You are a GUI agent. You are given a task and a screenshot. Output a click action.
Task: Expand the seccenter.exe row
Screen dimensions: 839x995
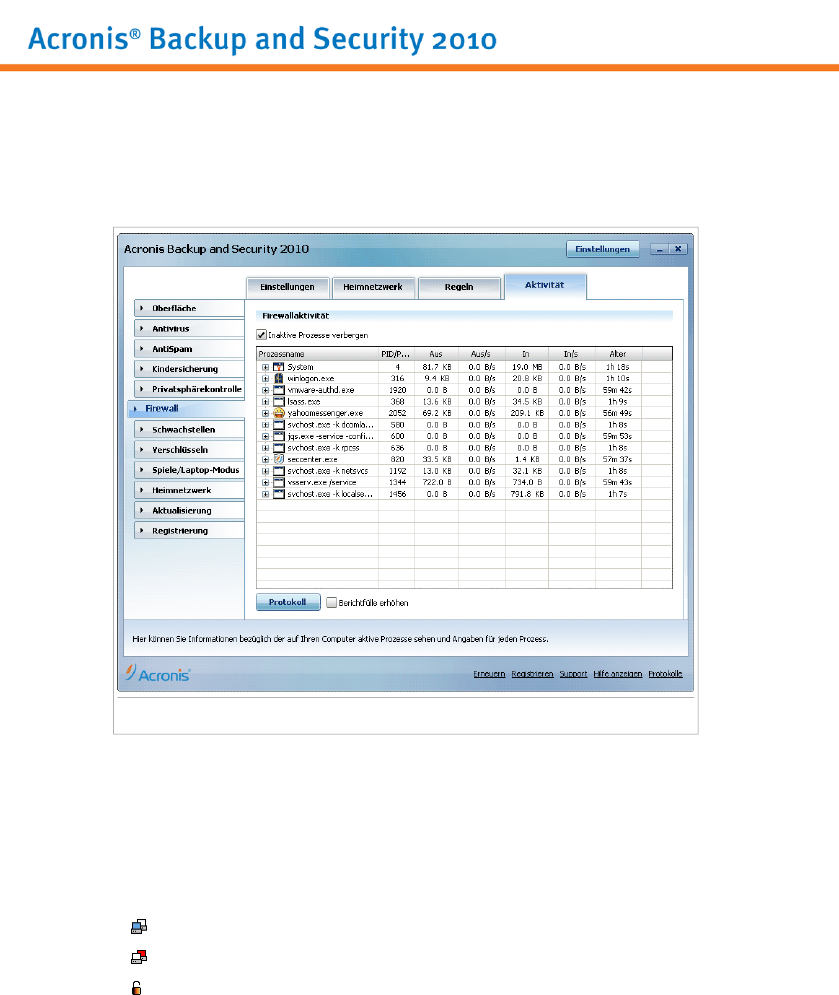[265, 459]
